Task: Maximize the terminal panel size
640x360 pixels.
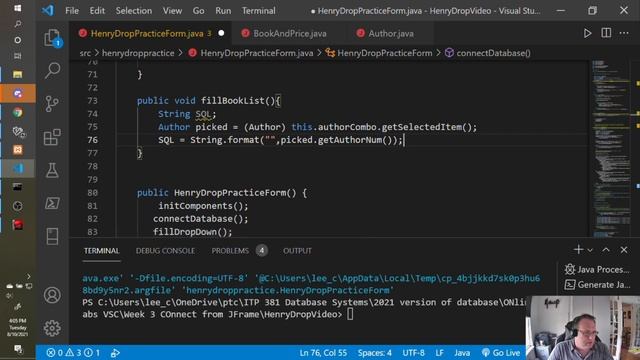Action: pyautogui.click(x=606, y=249)
